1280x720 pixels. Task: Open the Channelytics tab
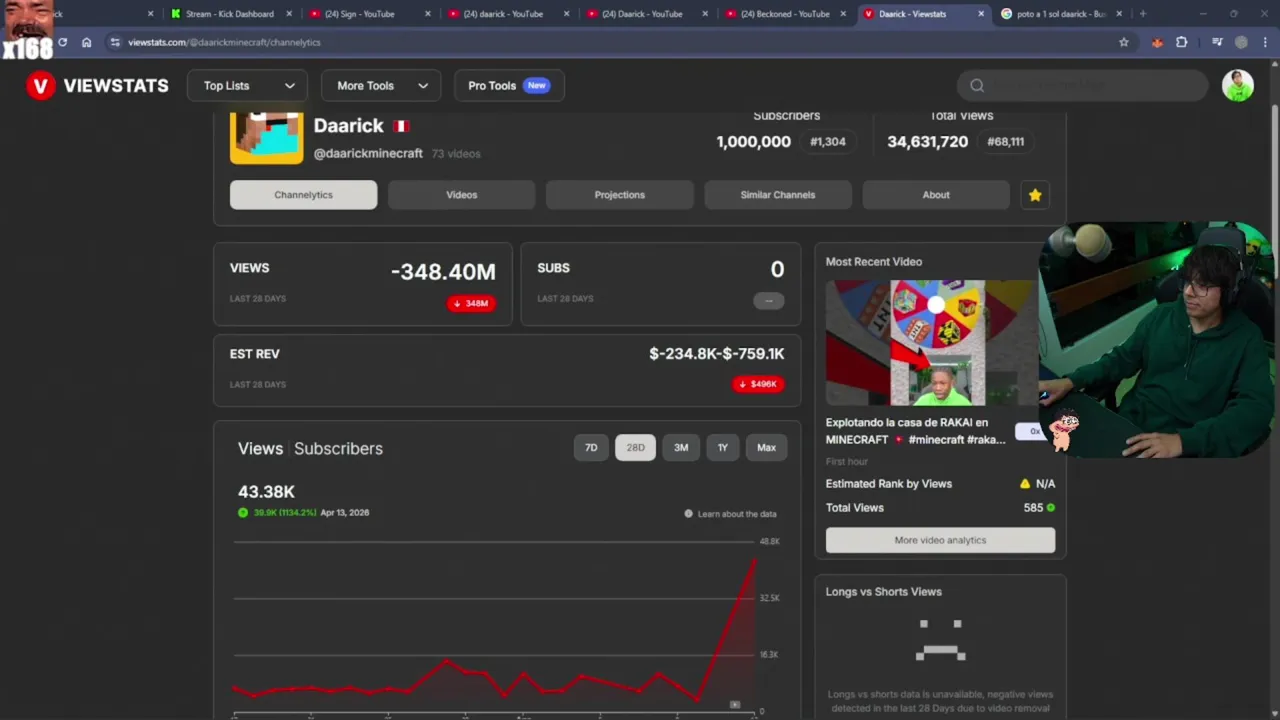[303, 195]
